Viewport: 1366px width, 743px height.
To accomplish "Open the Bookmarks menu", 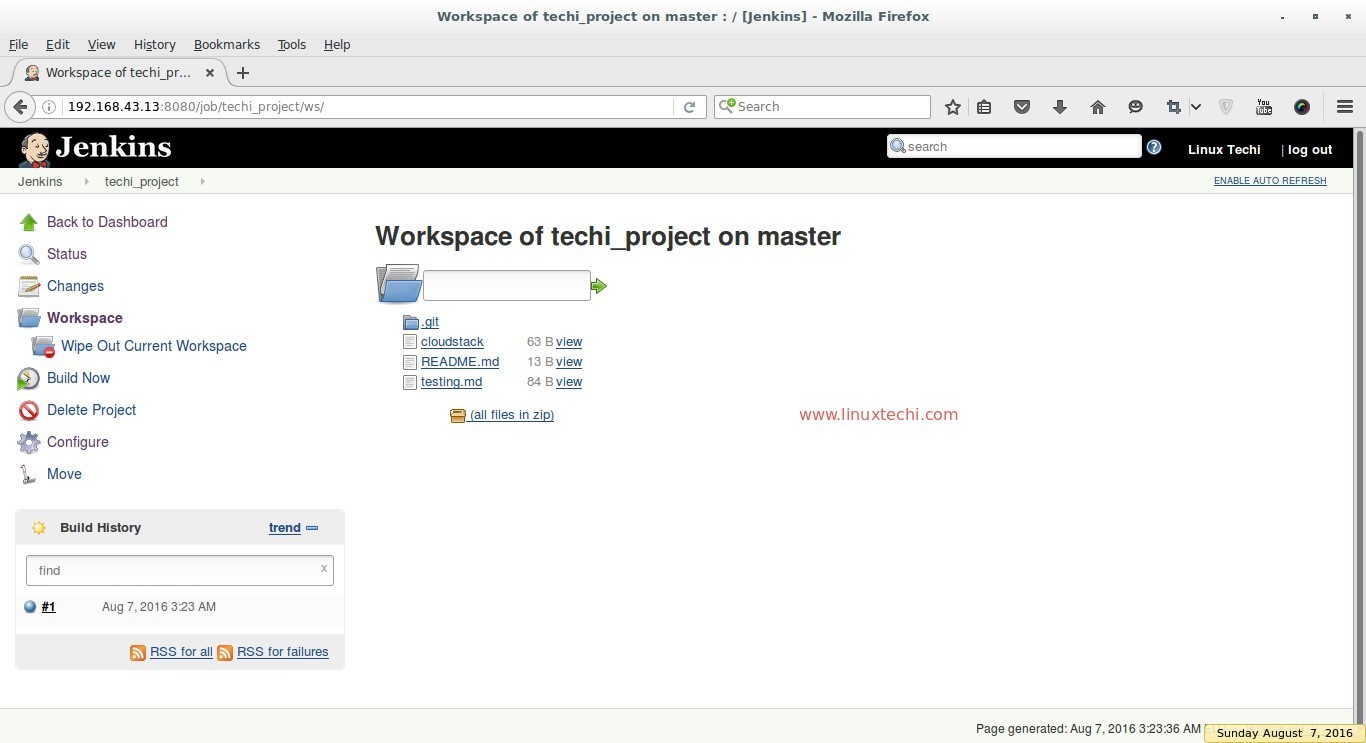I will [226, 44].
